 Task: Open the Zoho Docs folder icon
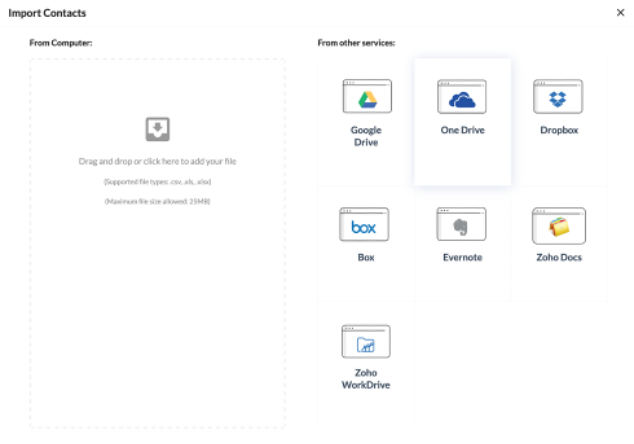tap(559, 226)
